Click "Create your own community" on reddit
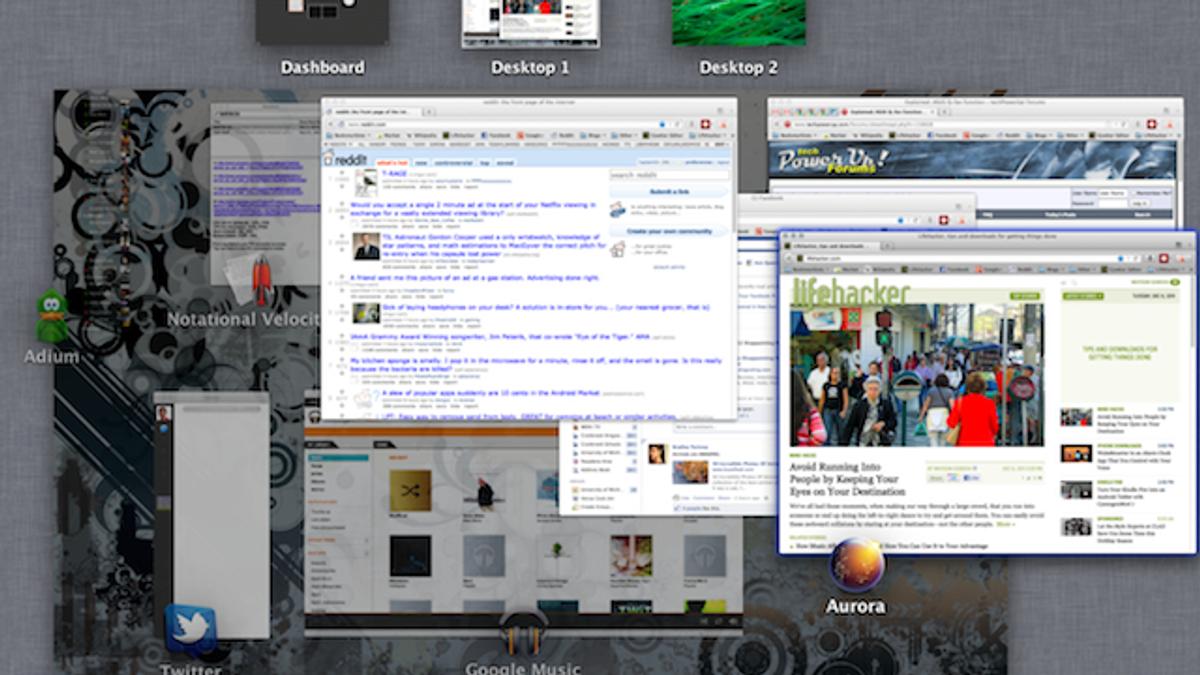The image size is (1200, 675). pyautogui.click(x=668, y=231)
